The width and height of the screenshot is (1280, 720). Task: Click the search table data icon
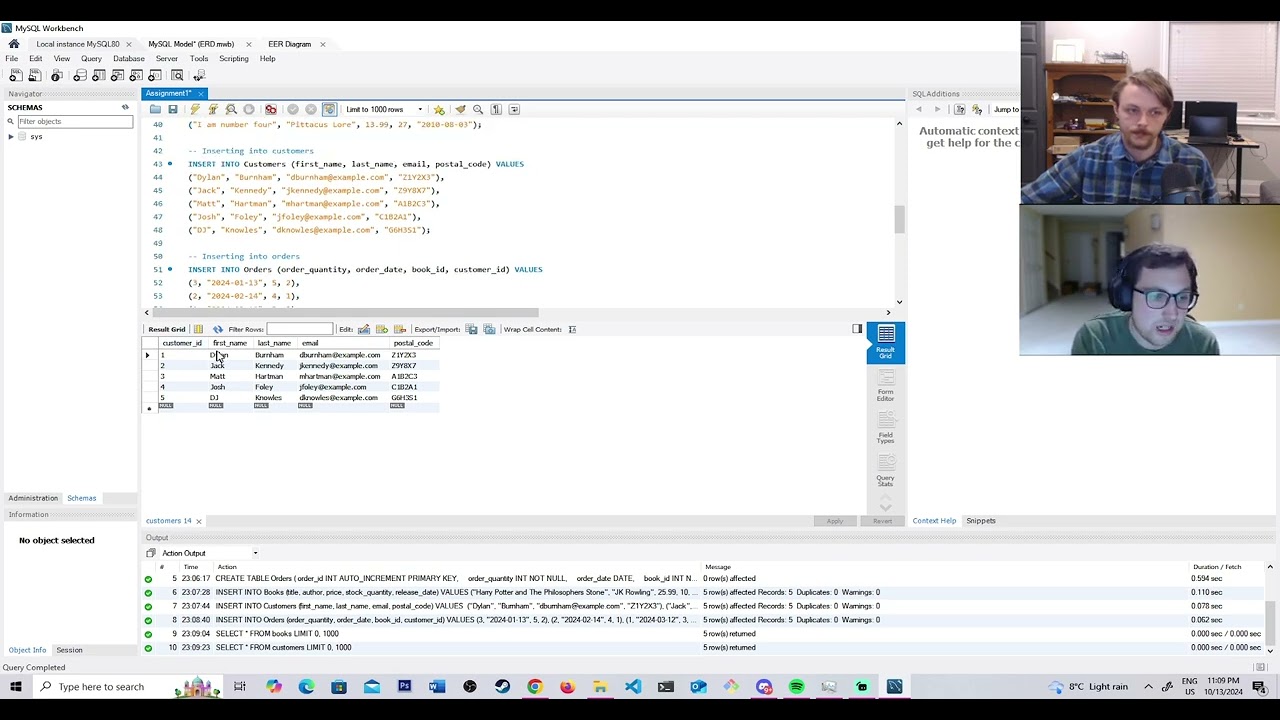(x=177, y=76)
